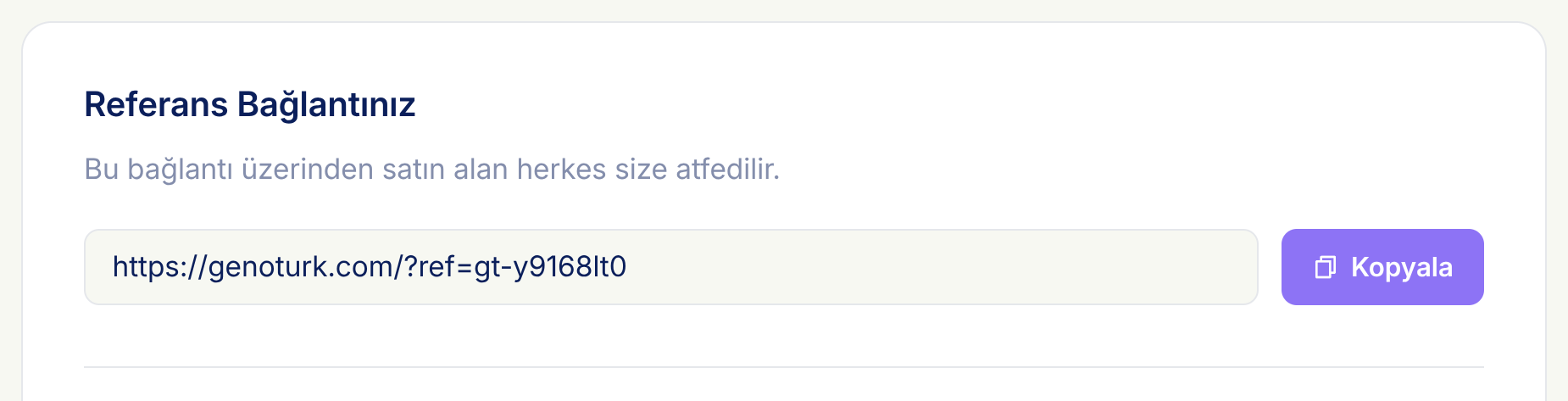
Task: Click the words 'Bu bağlantı' in the description
Action: click(x=158, y=170)
